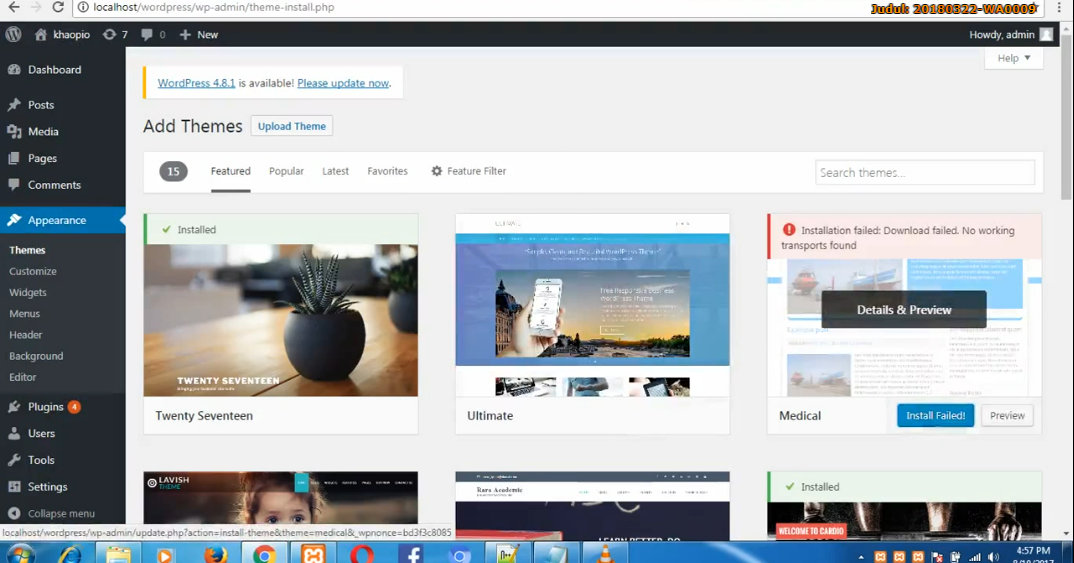Open the Twenty Seventeen theme thumbnail
Viewport: 1074px width, 563px height.
click(x=281, y=321)
